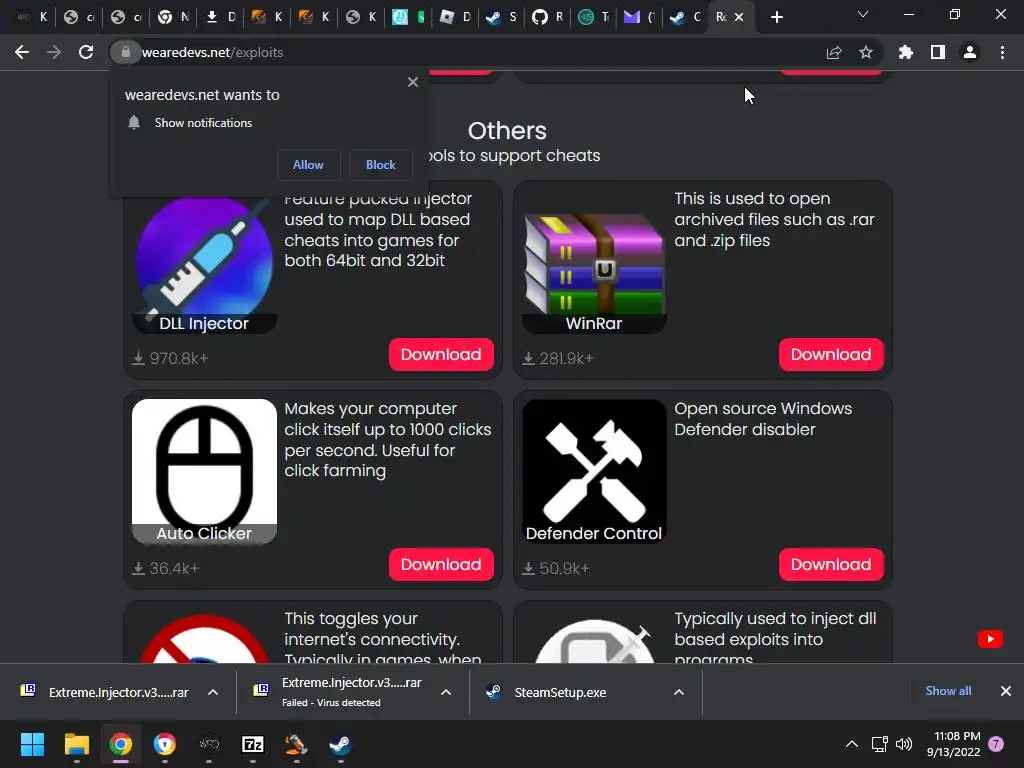Screen dimensions: 1024x768
Task: Share this page via share icon
Action: pyautogui.click(x=834, y=52)
